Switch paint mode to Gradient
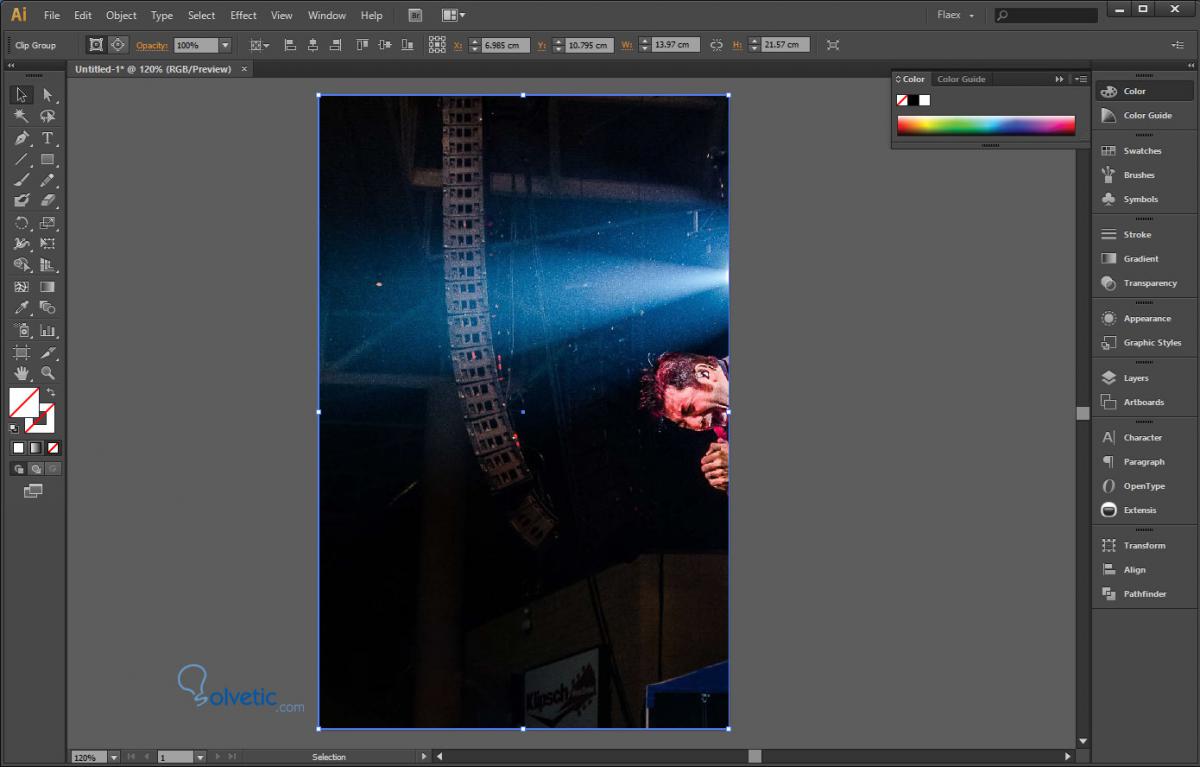1200x767 pixels. (35, 448)
